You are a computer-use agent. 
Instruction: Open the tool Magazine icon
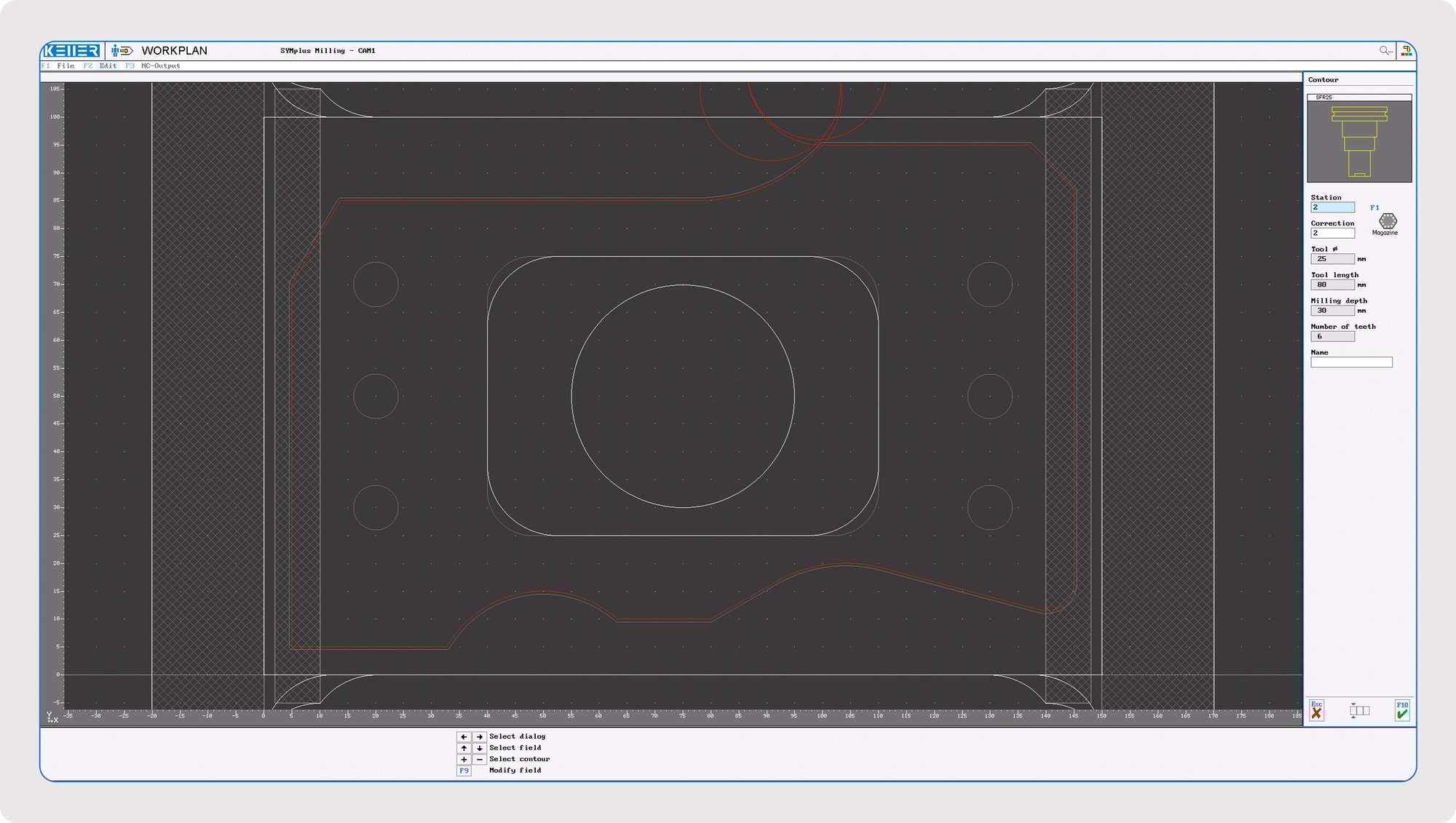click(x=1388, y=222)
